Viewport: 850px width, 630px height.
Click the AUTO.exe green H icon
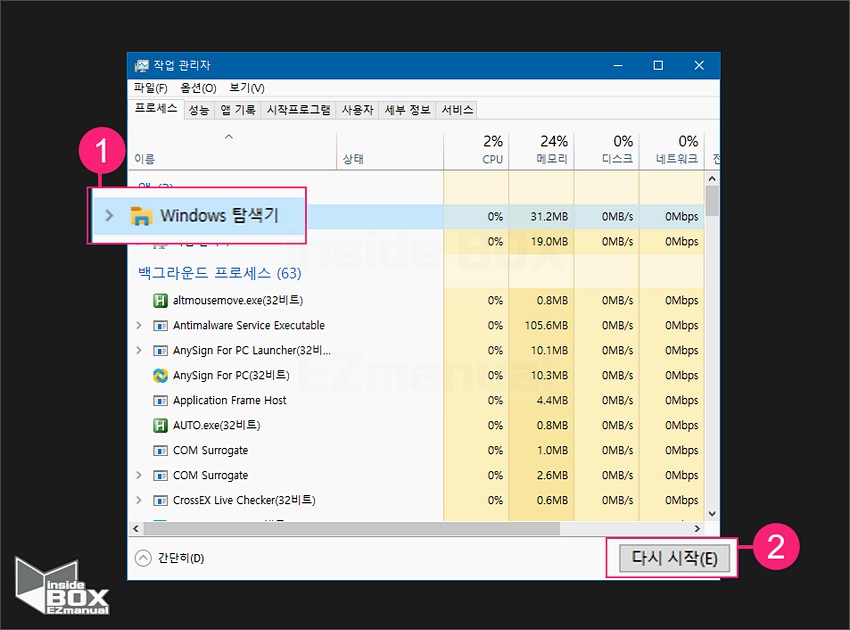[x=160, y=426]
